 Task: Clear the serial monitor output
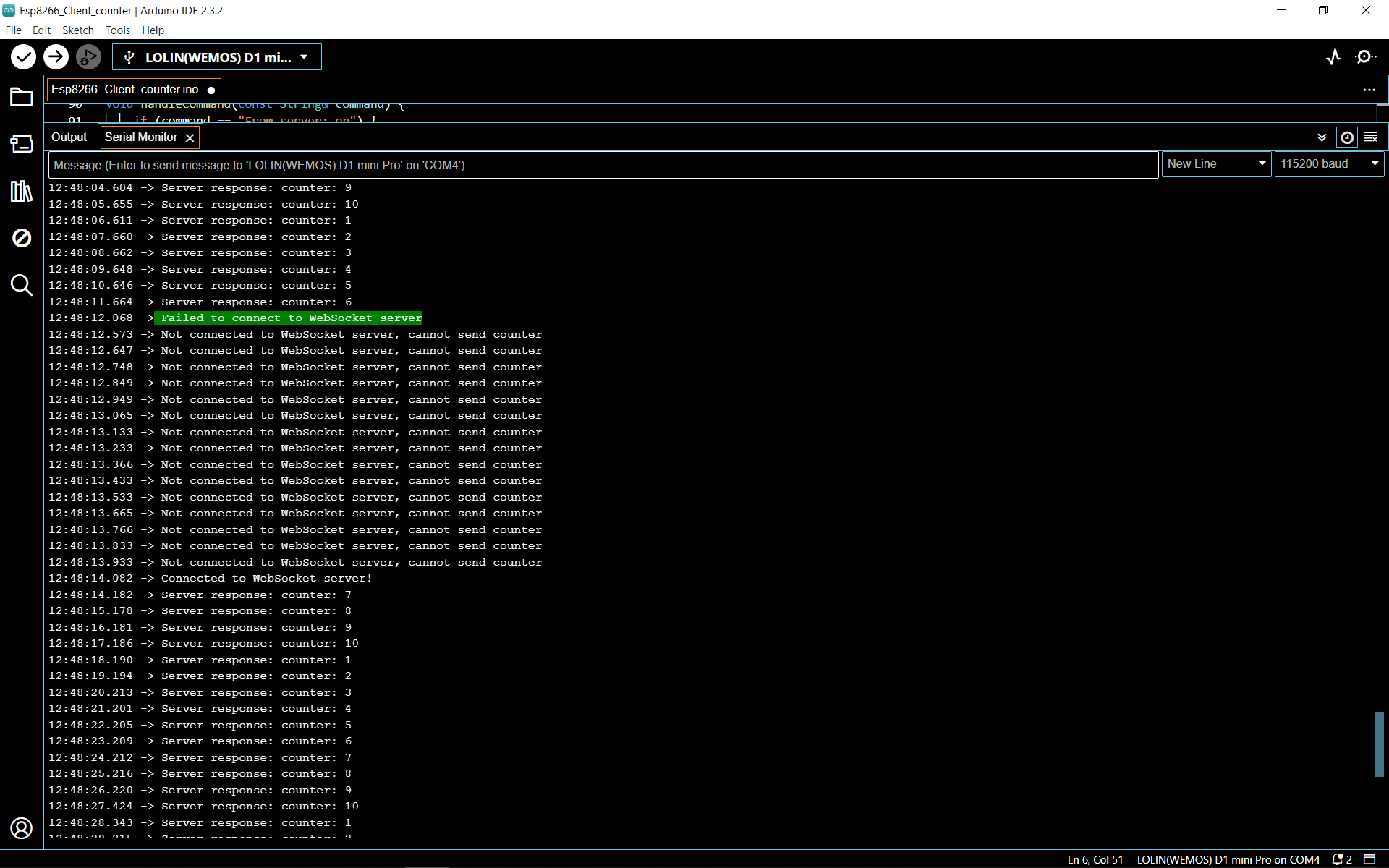(1371, 137)
